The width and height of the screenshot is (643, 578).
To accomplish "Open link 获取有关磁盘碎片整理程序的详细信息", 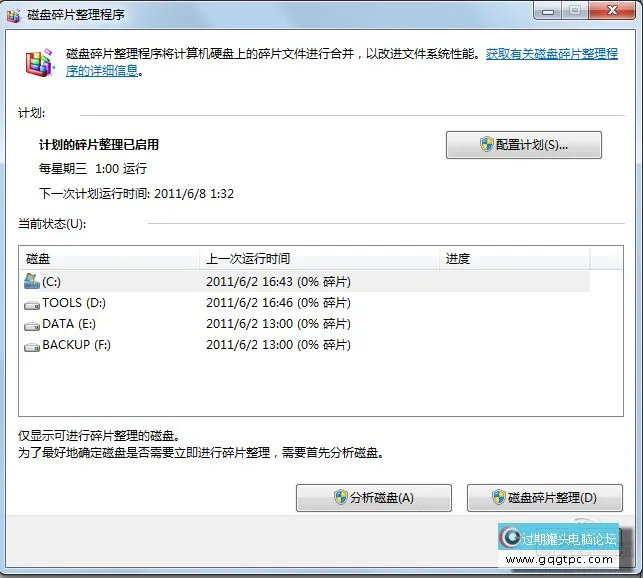I will click(x=552, y=54).
